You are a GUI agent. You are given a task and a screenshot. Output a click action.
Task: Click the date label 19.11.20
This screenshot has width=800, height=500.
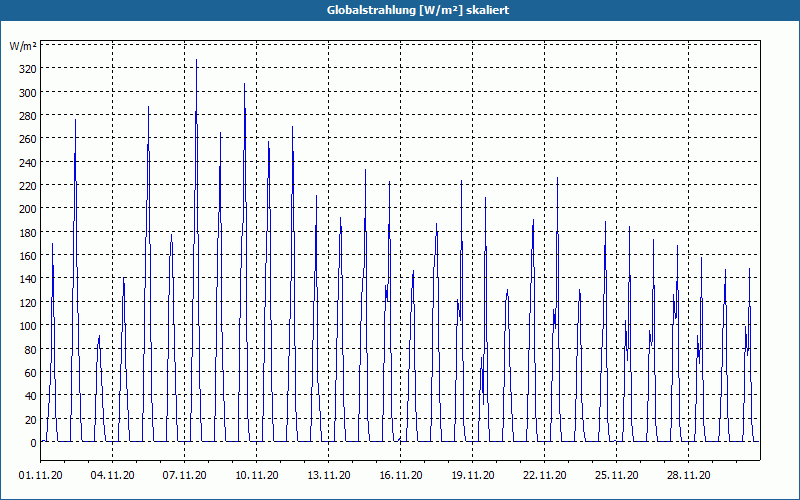tap(472, 476)
